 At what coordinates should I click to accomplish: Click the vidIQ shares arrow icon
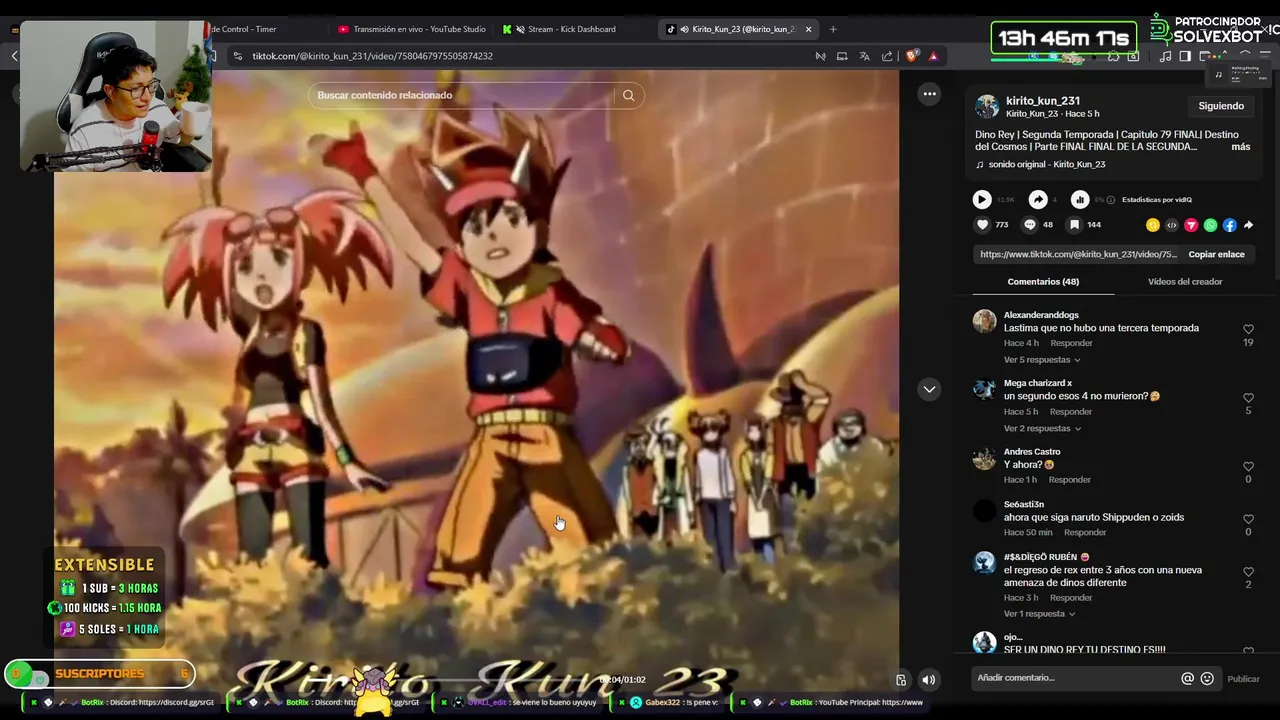point(1038,199)
